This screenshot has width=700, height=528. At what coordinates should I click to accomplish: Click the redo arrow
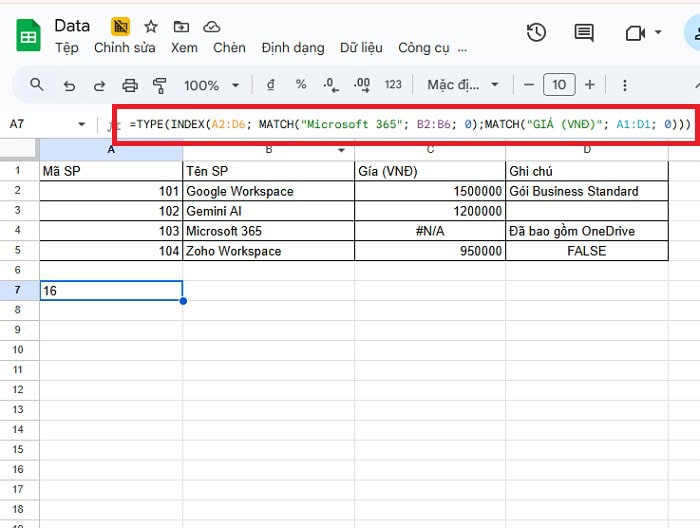click(99, 85)
